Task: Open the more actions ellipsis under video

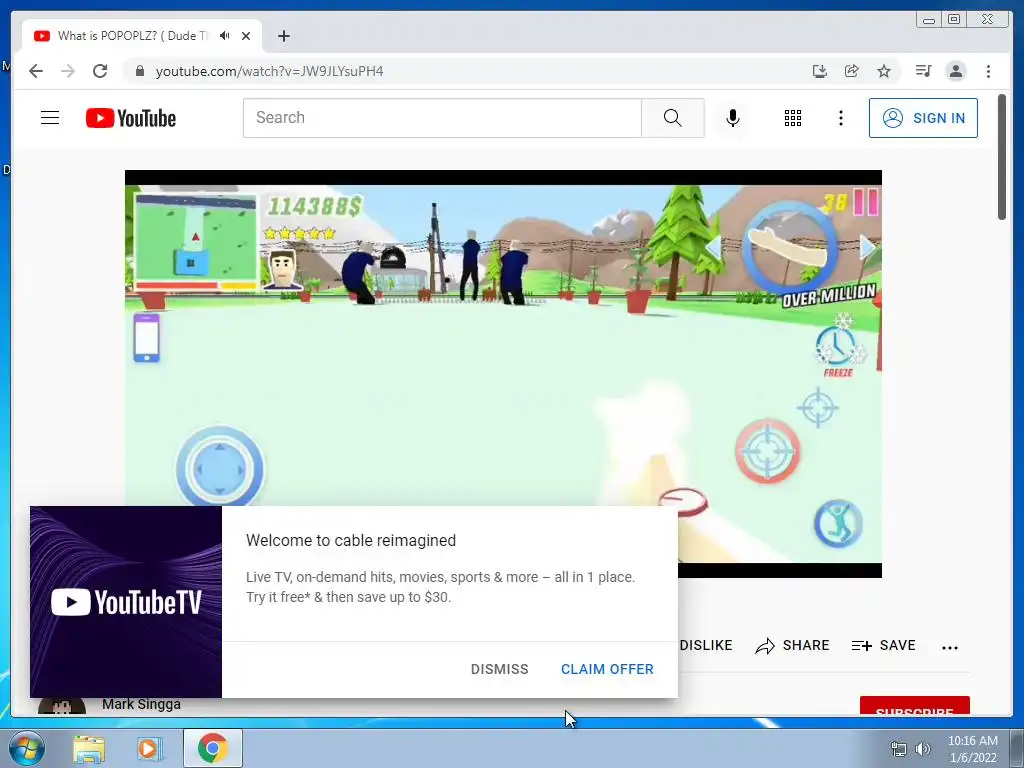Action: (950, 647)
